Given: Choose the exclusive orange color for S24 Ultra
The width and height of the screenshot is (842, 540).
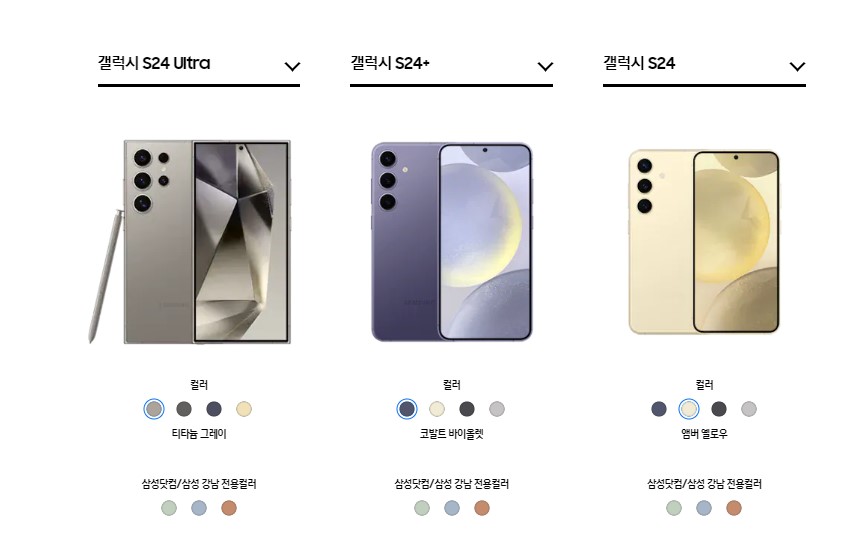Looking at the screenshot, I should (229, 508).
